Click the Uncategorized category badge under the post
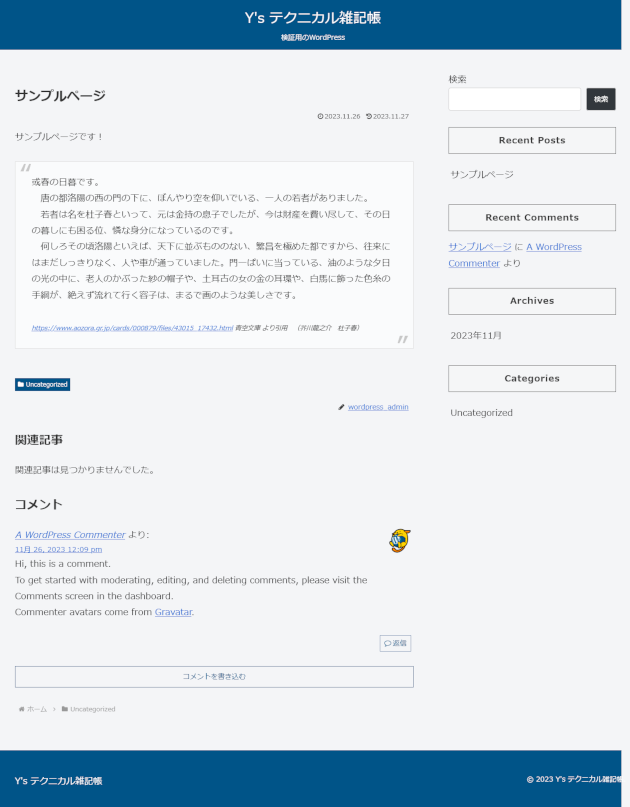 point(43,384)
